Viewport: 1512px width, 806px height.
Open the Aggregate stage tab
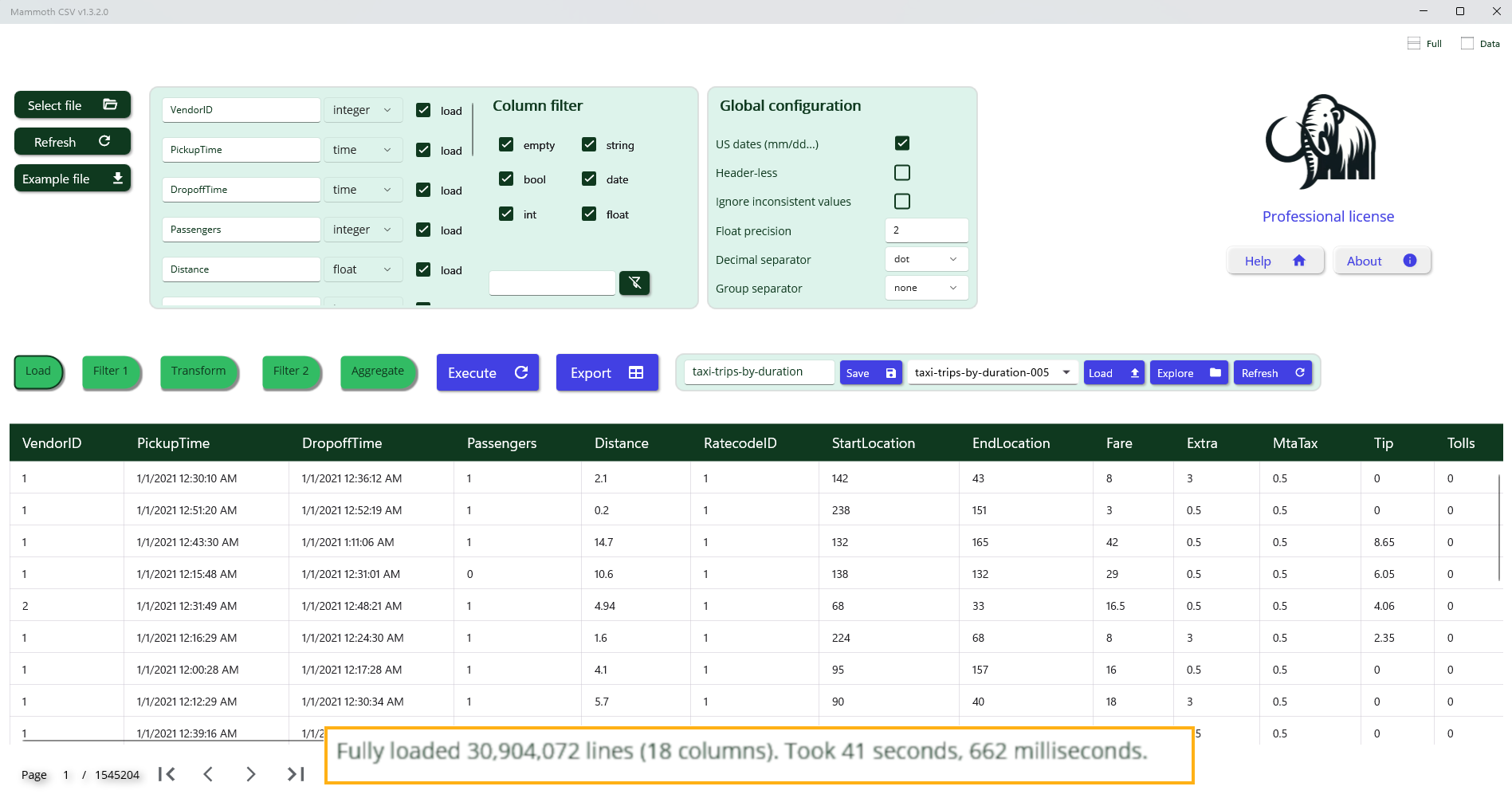378,372
